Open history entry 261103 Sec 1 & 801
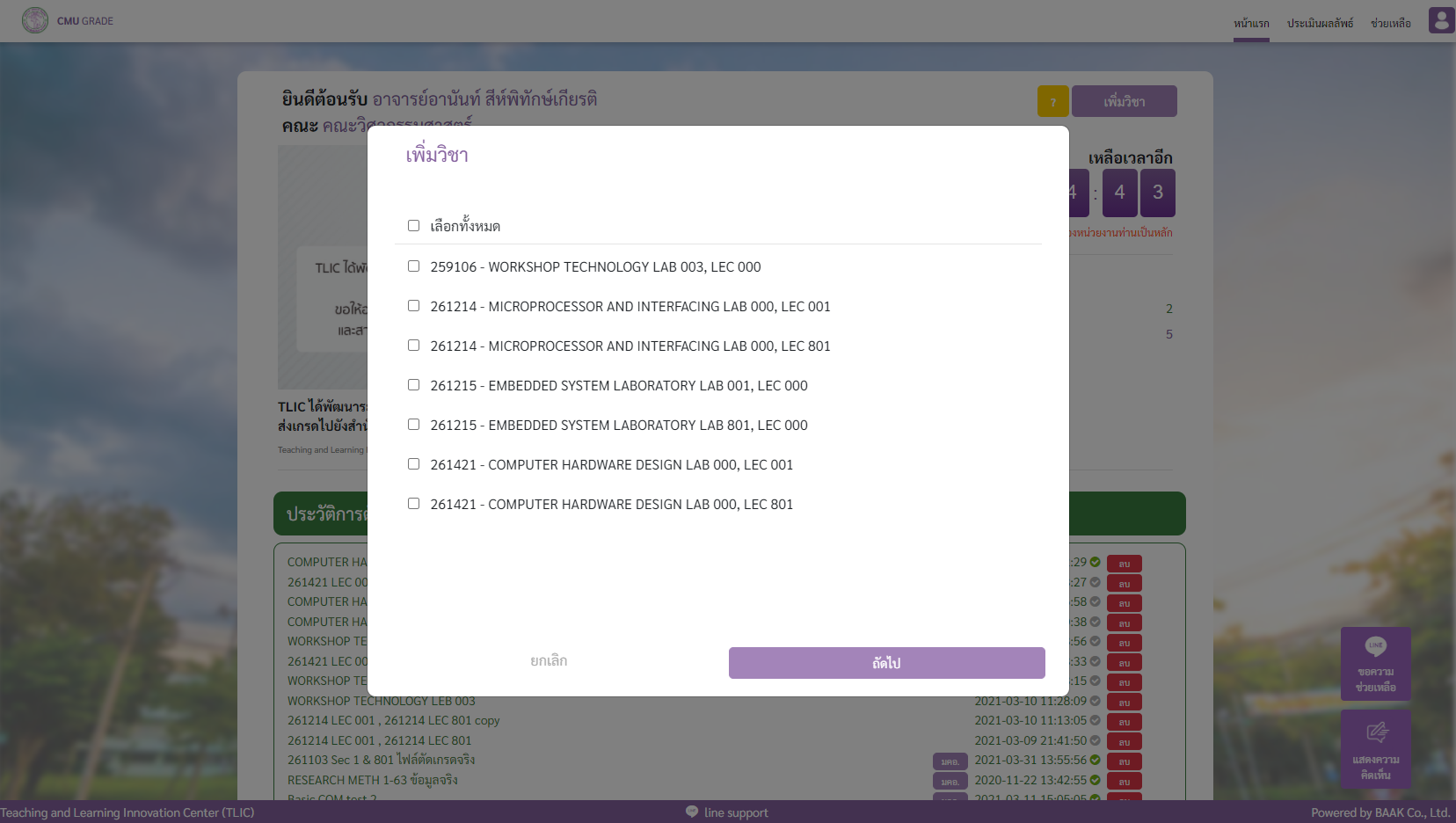 pos(381,760)
